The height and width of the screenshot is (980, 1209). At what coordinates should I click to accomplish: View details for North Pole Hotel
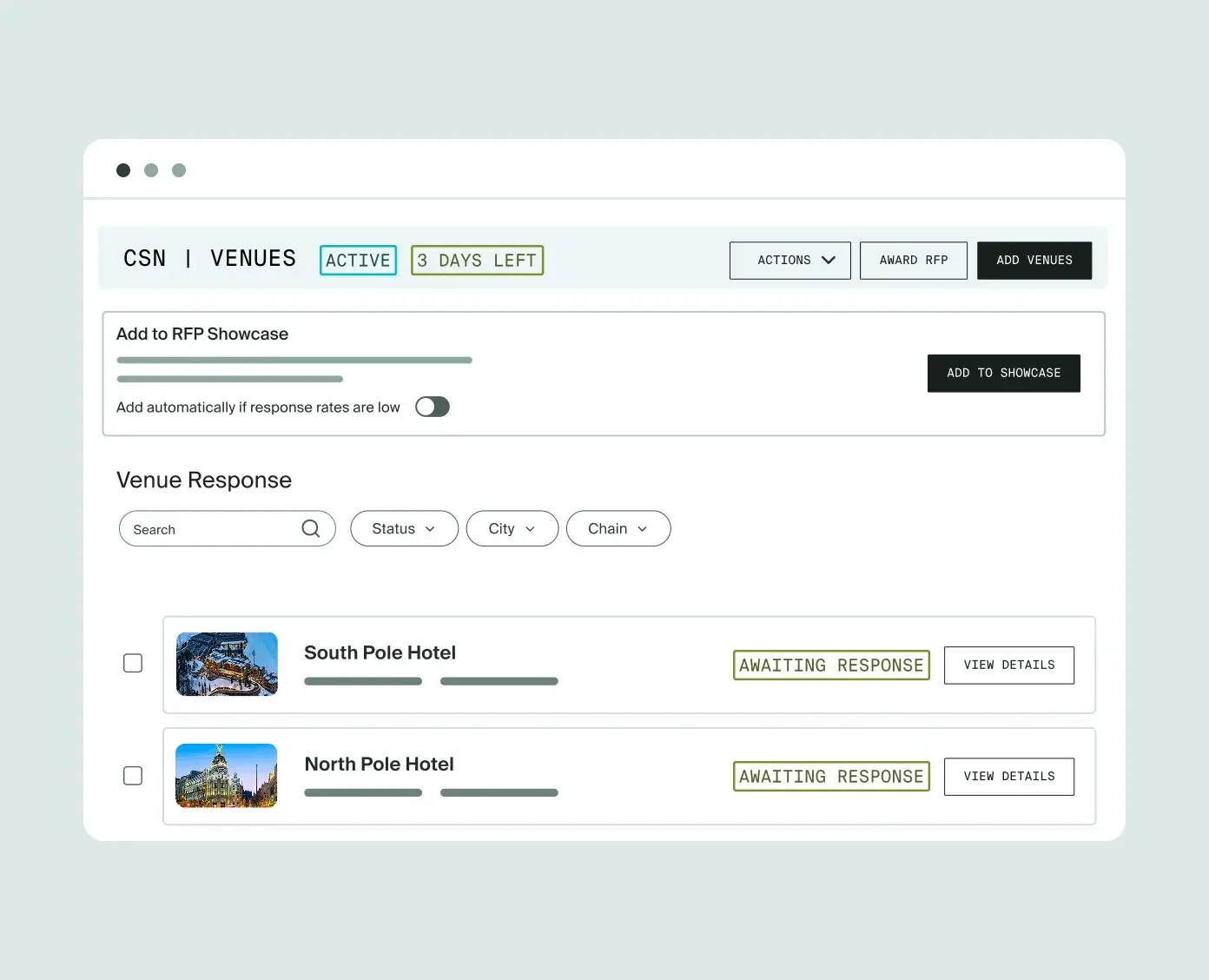pos(1009,777)
